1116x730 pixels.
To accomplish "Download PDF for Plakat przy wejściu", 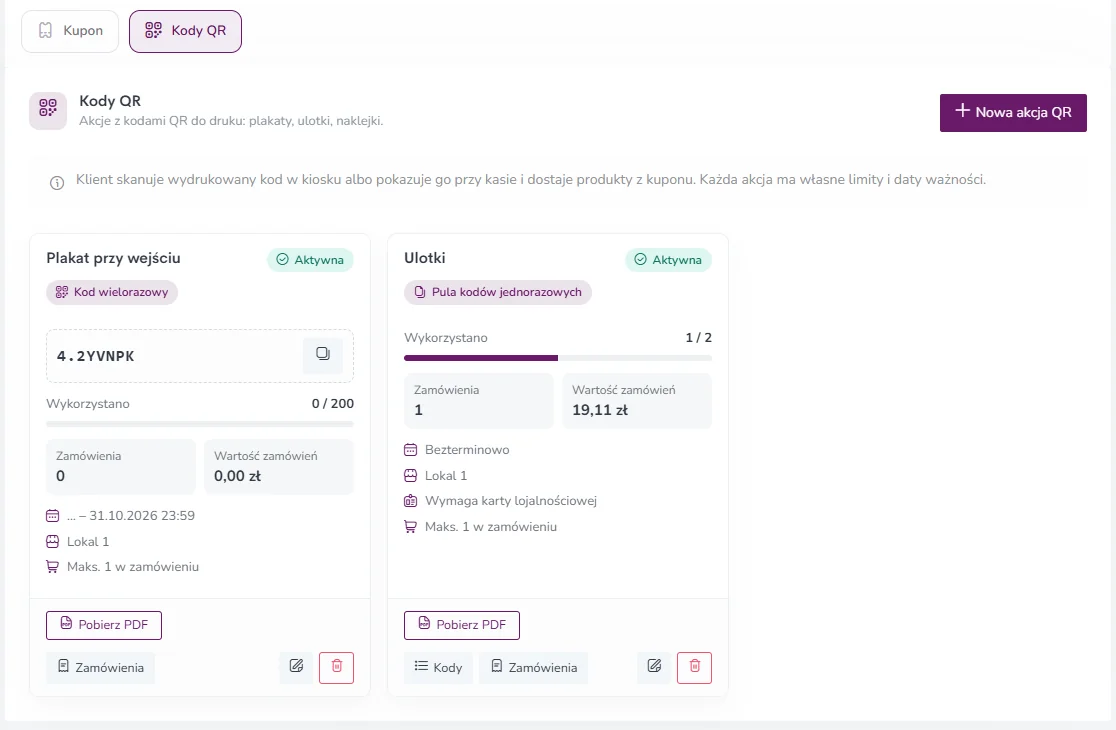I will tap(104, 625).
